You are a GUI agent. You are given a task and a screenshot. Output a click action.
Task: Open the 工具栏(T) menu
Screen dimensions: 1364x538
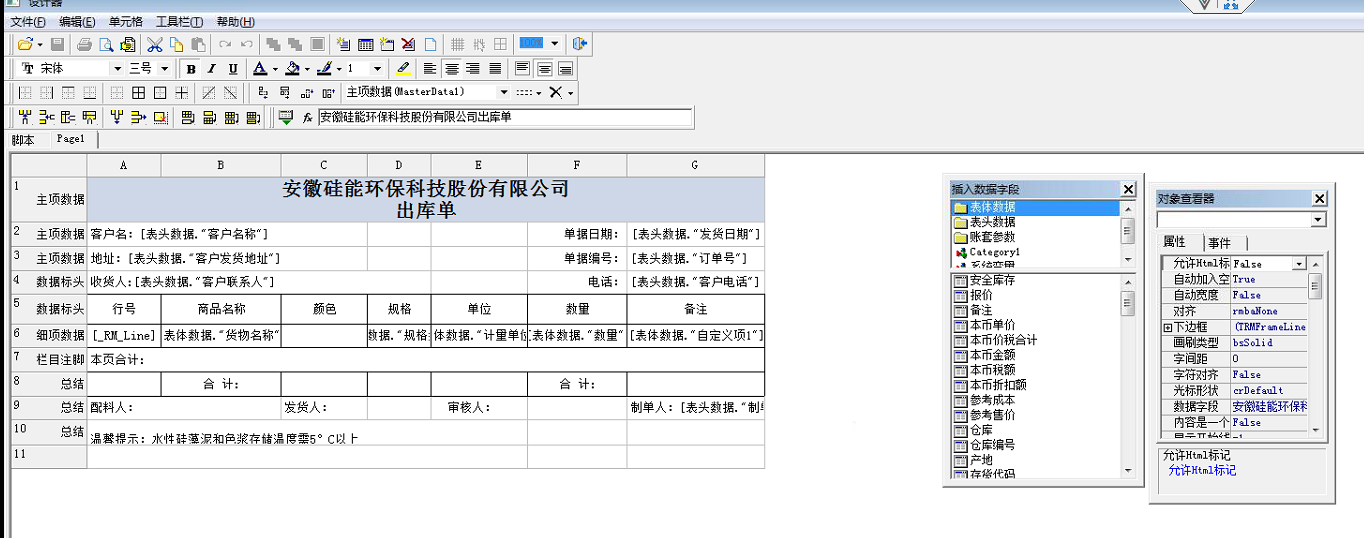[x=179, y=22]
